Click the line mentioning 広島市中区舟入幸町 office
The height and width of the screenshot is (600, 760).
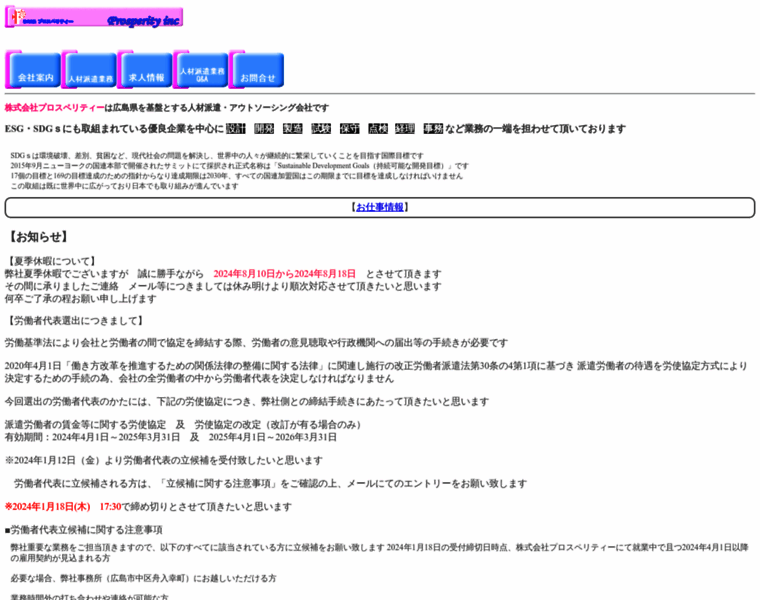(x=143, y=578)
